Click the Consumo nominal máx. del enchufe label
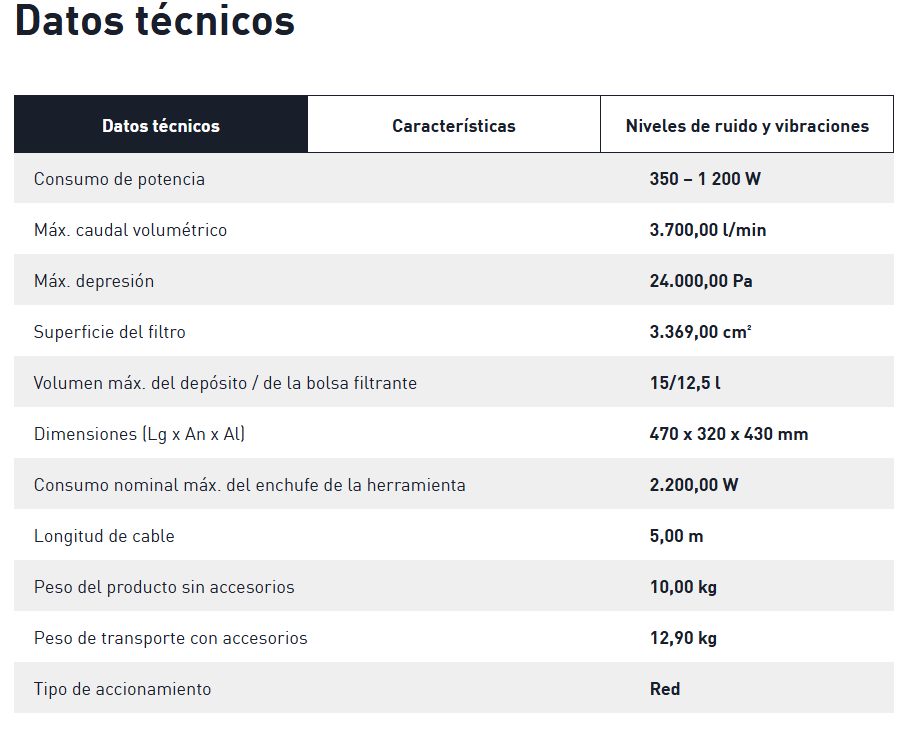914x739 pixels. click(x=249, y=485)
